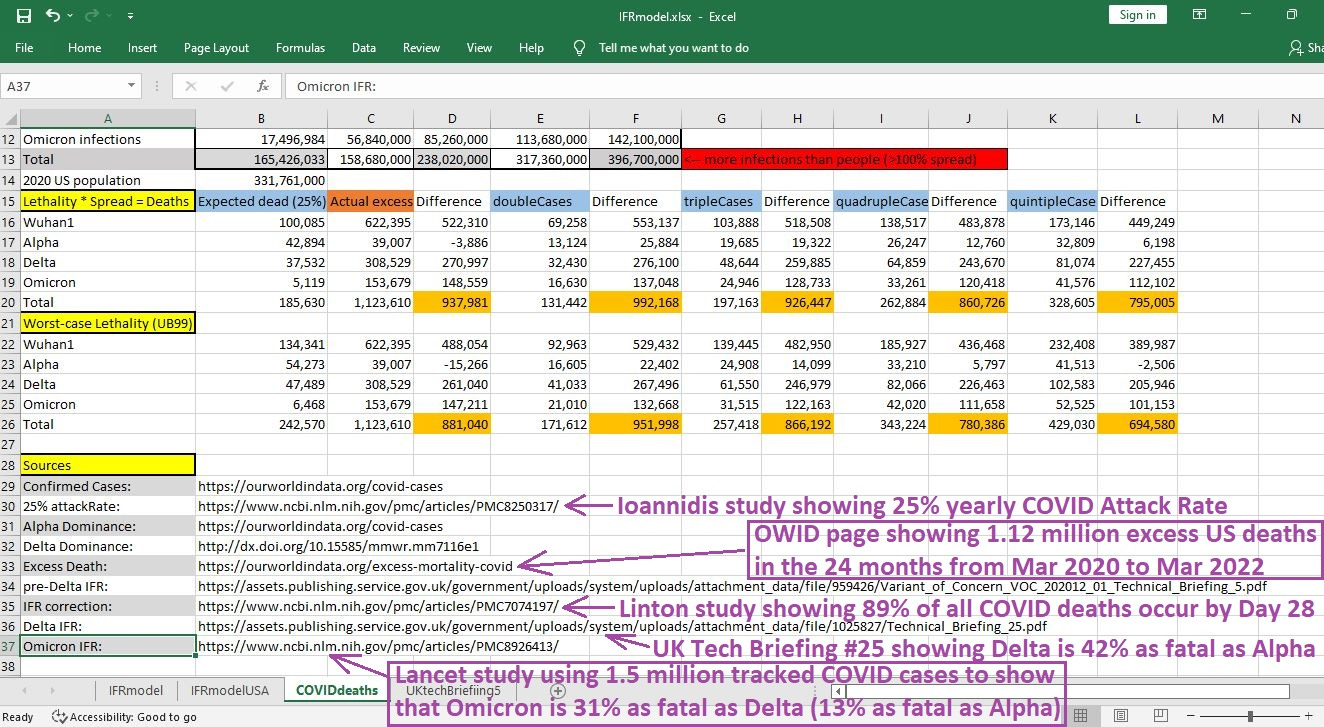Click the zoom slider handle

pos(1250,716)
